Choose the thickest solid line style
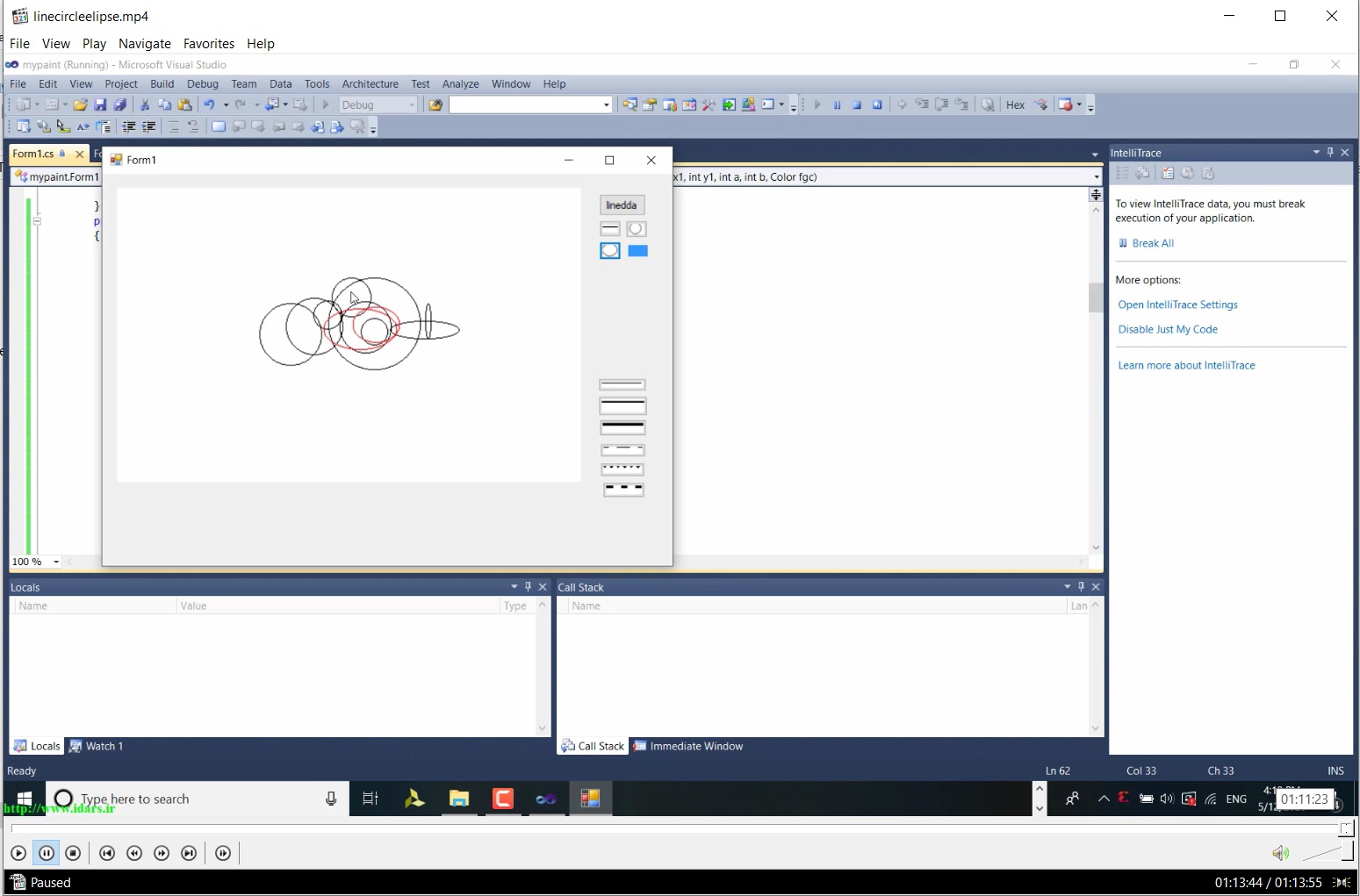The width and height of the screenshot is (1360, 896). pyautogui.click(x=622, y=427)
